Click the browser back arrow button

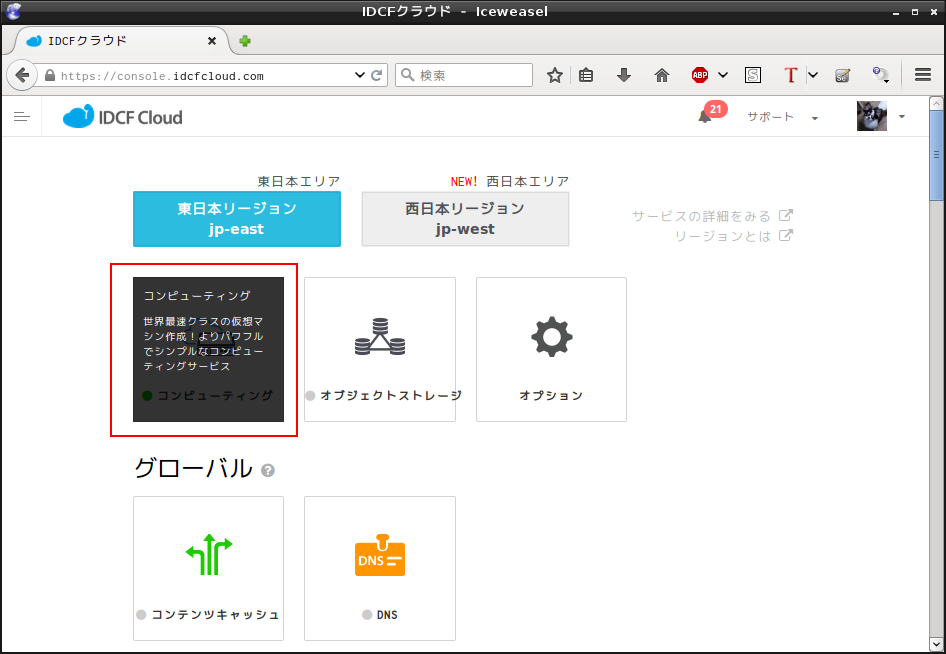pos(21,75)
